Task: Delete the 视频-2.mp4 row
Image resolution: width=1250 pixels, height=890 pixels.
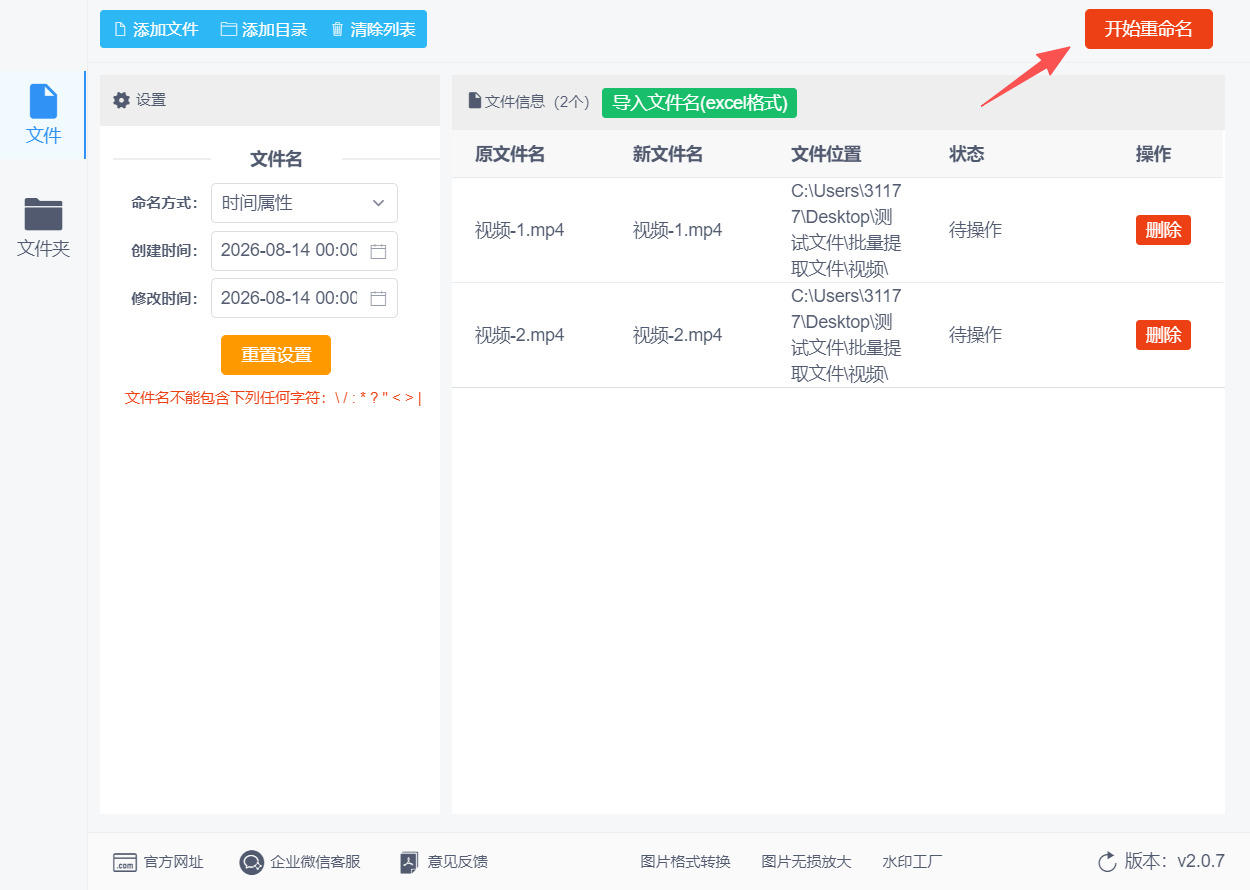Action: (1163, 335)
